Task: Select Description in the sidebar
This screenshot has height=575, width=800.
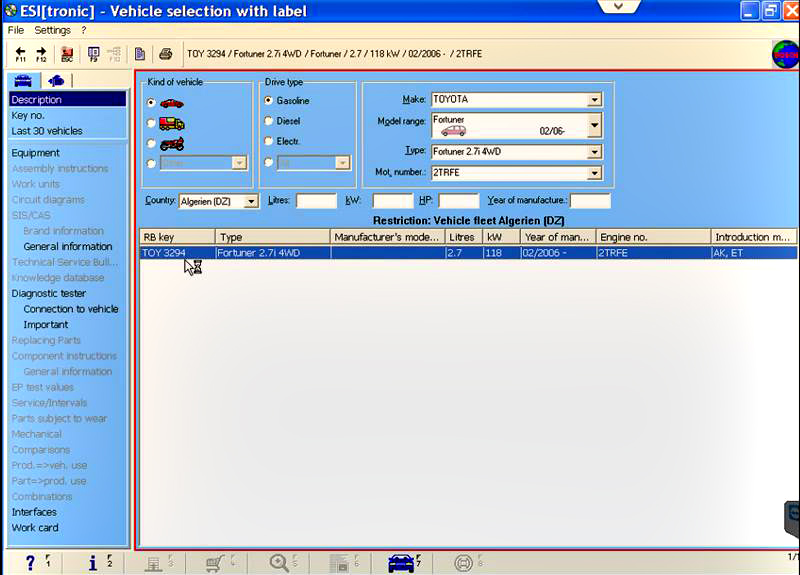Action: (x=67, y=99)
